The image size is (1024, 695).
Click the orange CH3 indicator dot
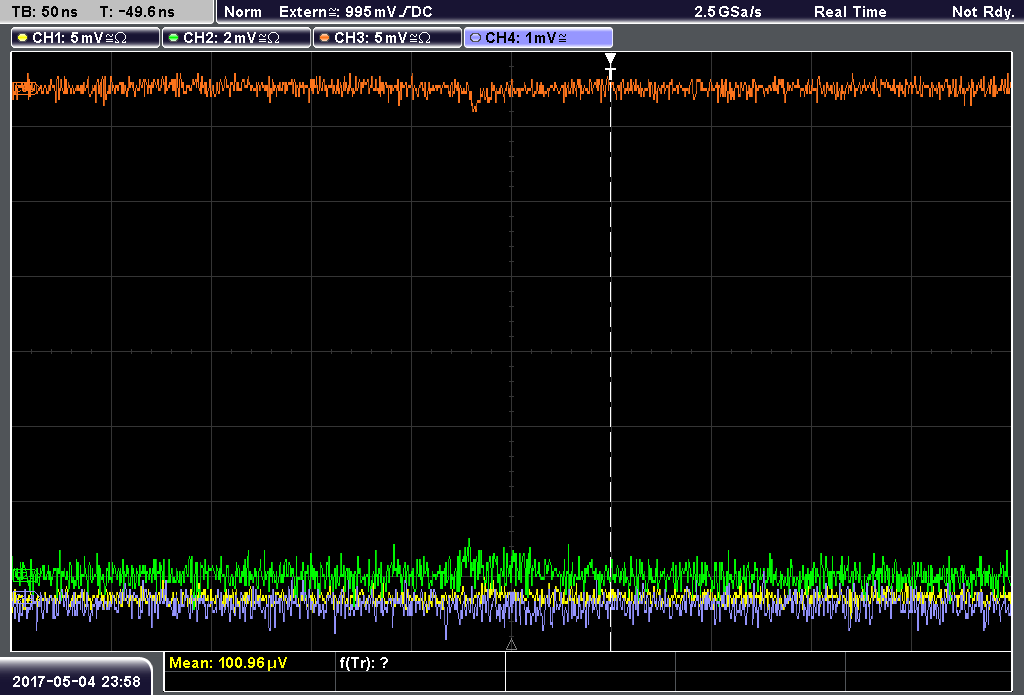tap(325, 38)
